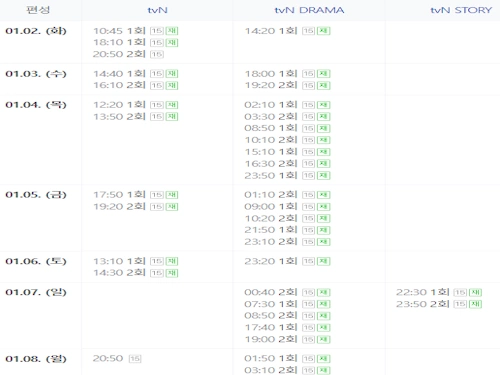This screenshot has width=500, height=375.
Task: Click tvN DRAMA 10:10 2회 entry
Action: pyautogui.click(x=287, y=140)
